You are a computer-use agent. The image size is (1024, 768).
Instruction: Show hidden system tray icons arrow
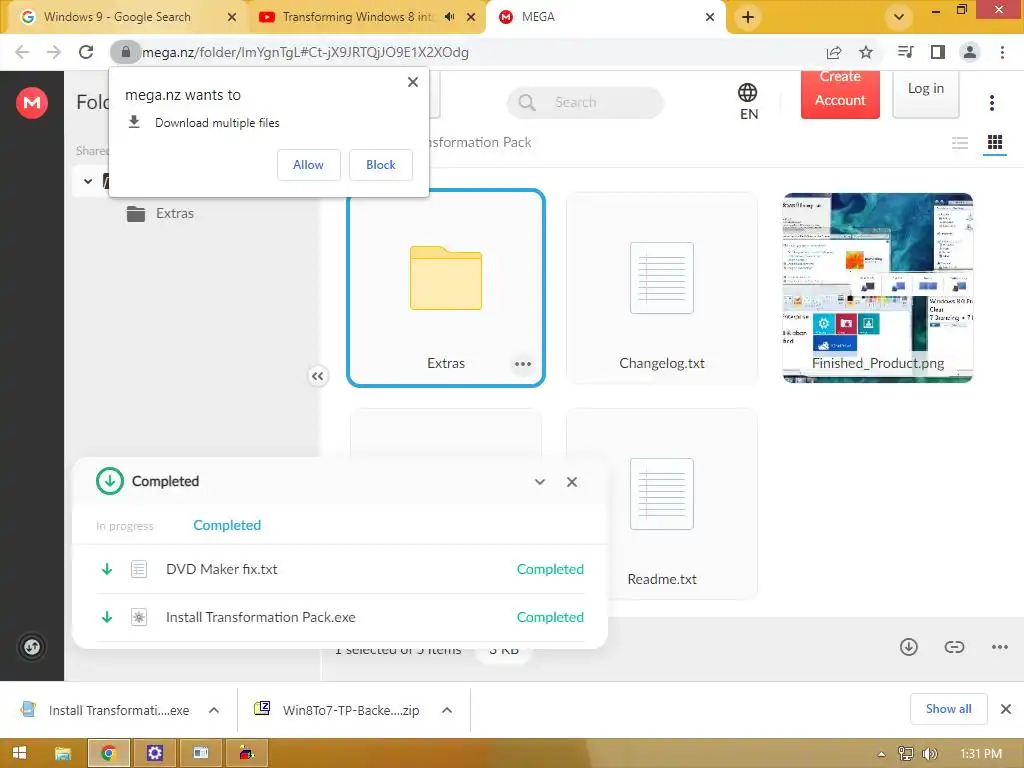[882, 754]
